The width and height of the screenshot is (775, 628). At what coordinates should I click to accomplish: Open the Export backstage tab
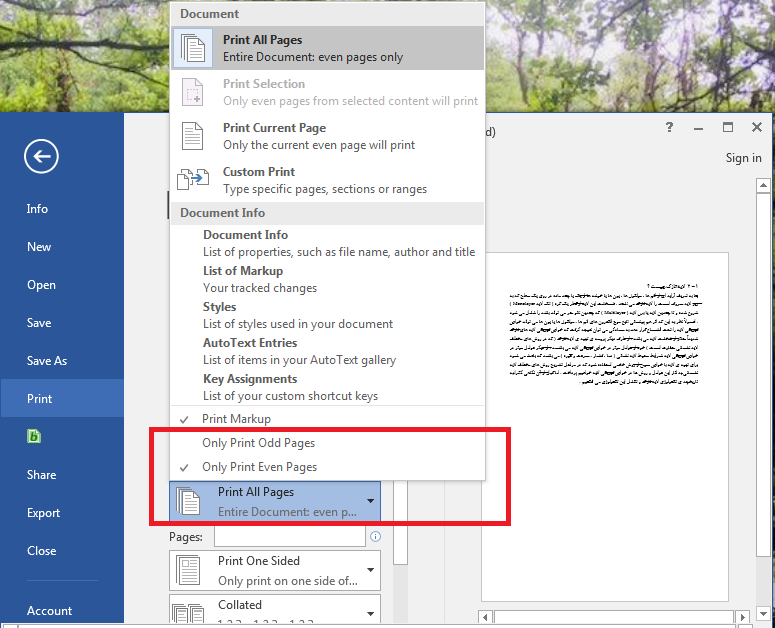point(62,513)
